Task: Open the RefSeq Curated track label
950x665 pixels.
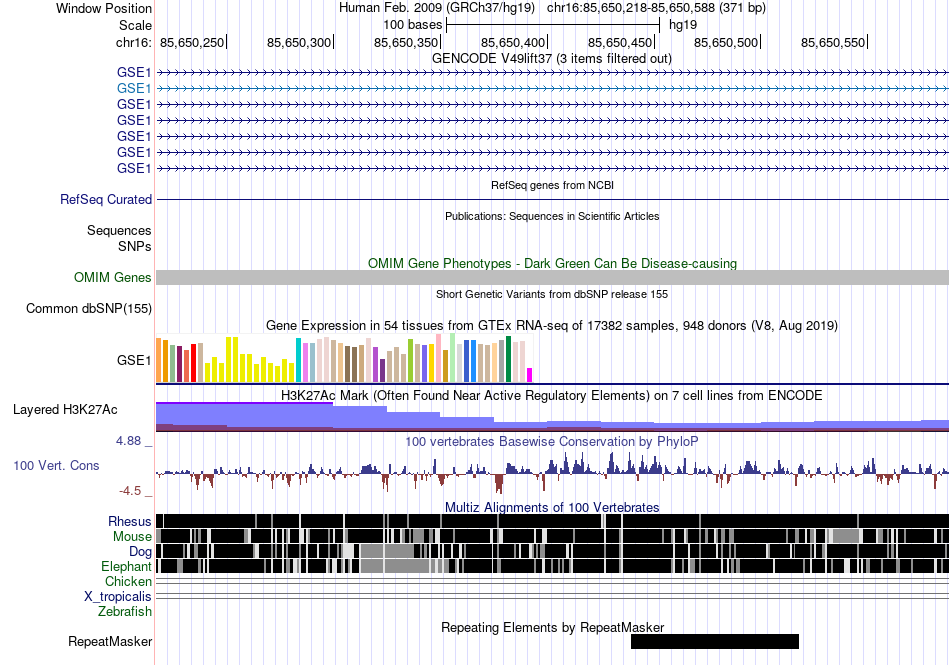Action: point(106,199)
